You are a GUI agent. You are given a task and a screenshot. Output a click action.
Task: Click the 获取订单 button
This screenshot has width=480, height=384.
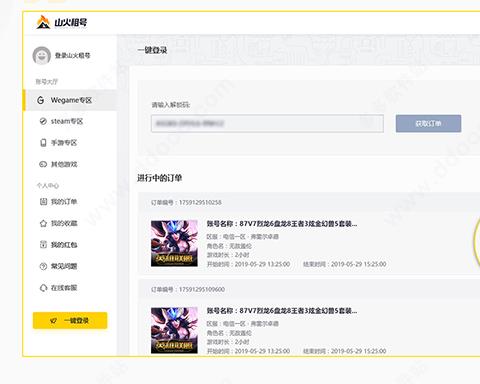pyautogui.click(x=428, y=124)
